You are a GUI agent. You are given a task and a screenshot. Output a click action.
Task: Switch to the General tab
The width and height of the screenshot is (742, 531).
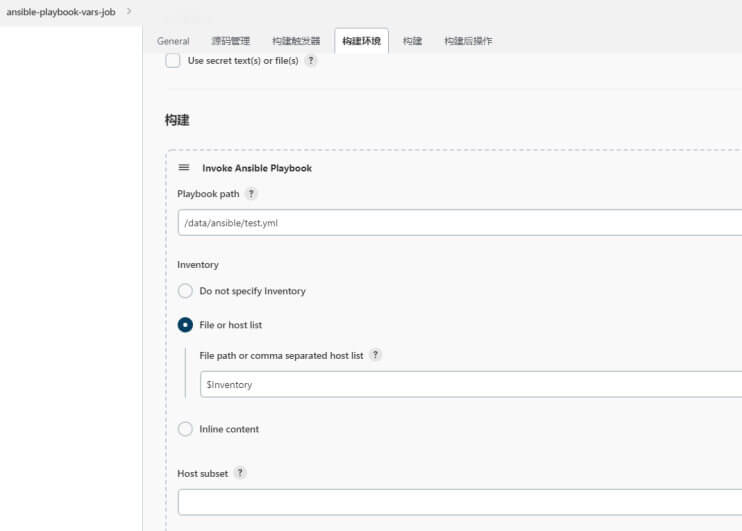click(173, 41)
